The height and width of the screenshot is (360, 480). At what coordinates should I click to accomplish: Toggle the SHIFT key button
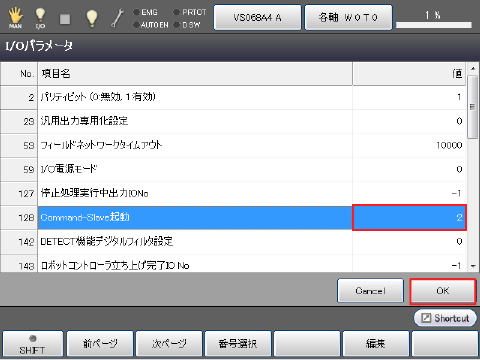(32, 344)
